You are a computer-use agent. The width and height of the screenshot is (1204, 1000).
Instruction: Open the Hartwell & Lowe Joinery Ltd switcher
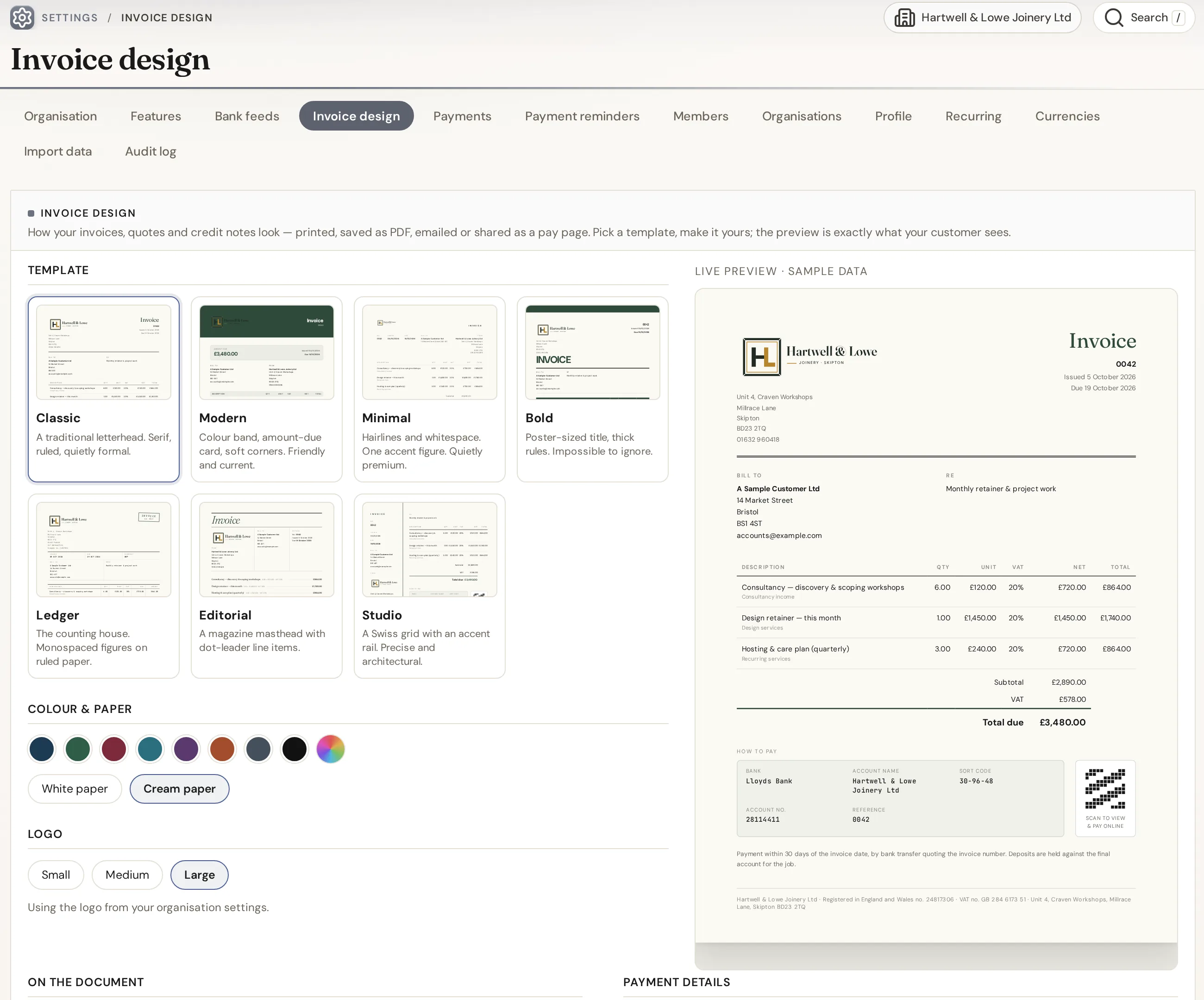982,18
